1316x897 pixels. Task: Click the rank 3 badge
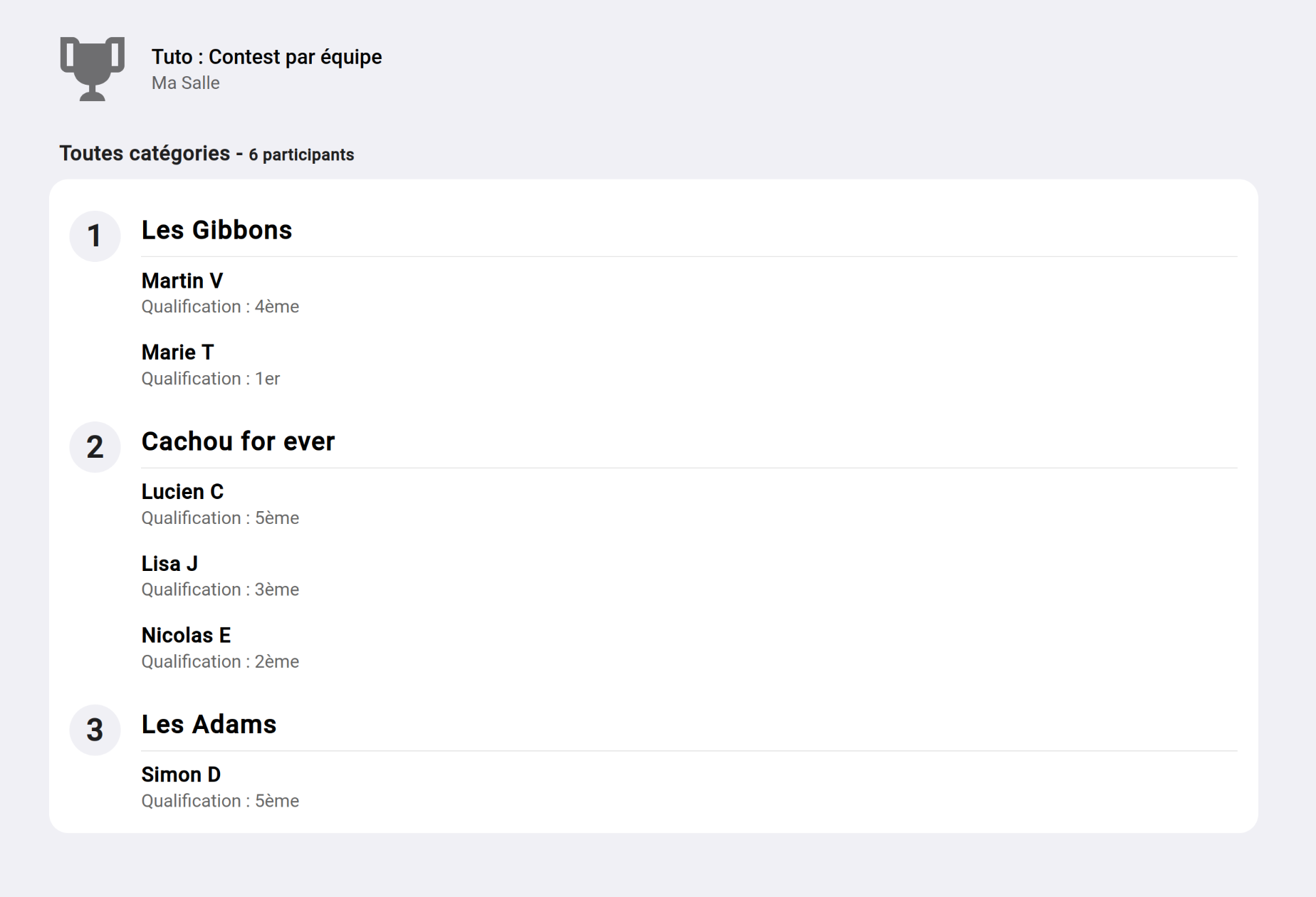(x=95, y=730)
